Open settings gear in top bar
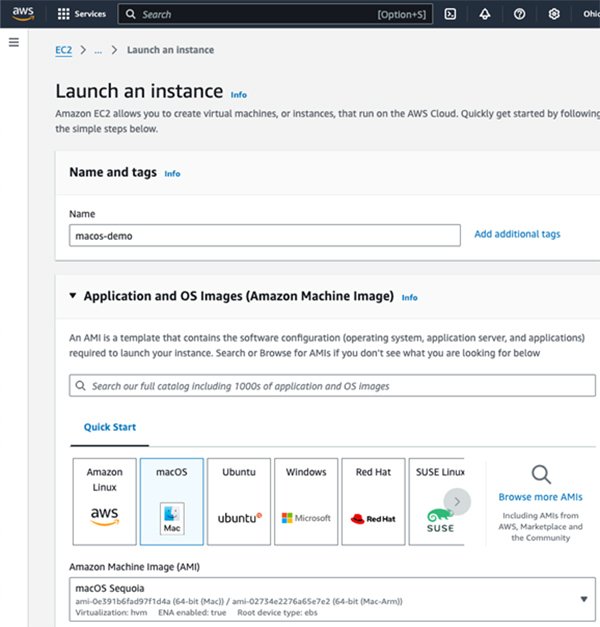600x627 pixels. click(x=554, y=14)
